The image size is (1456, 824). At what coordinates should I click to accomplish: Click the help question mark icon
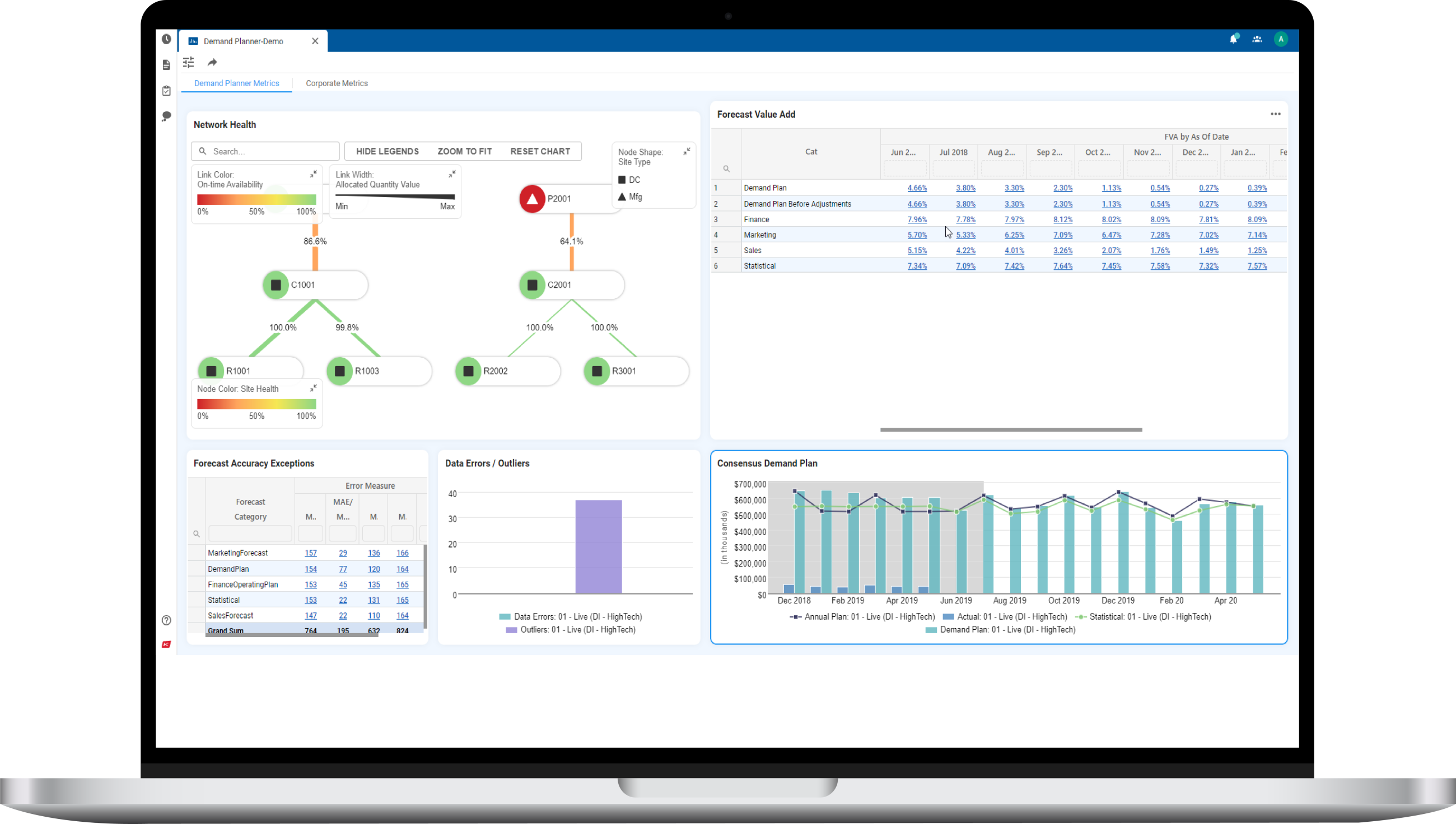point(166,620)
